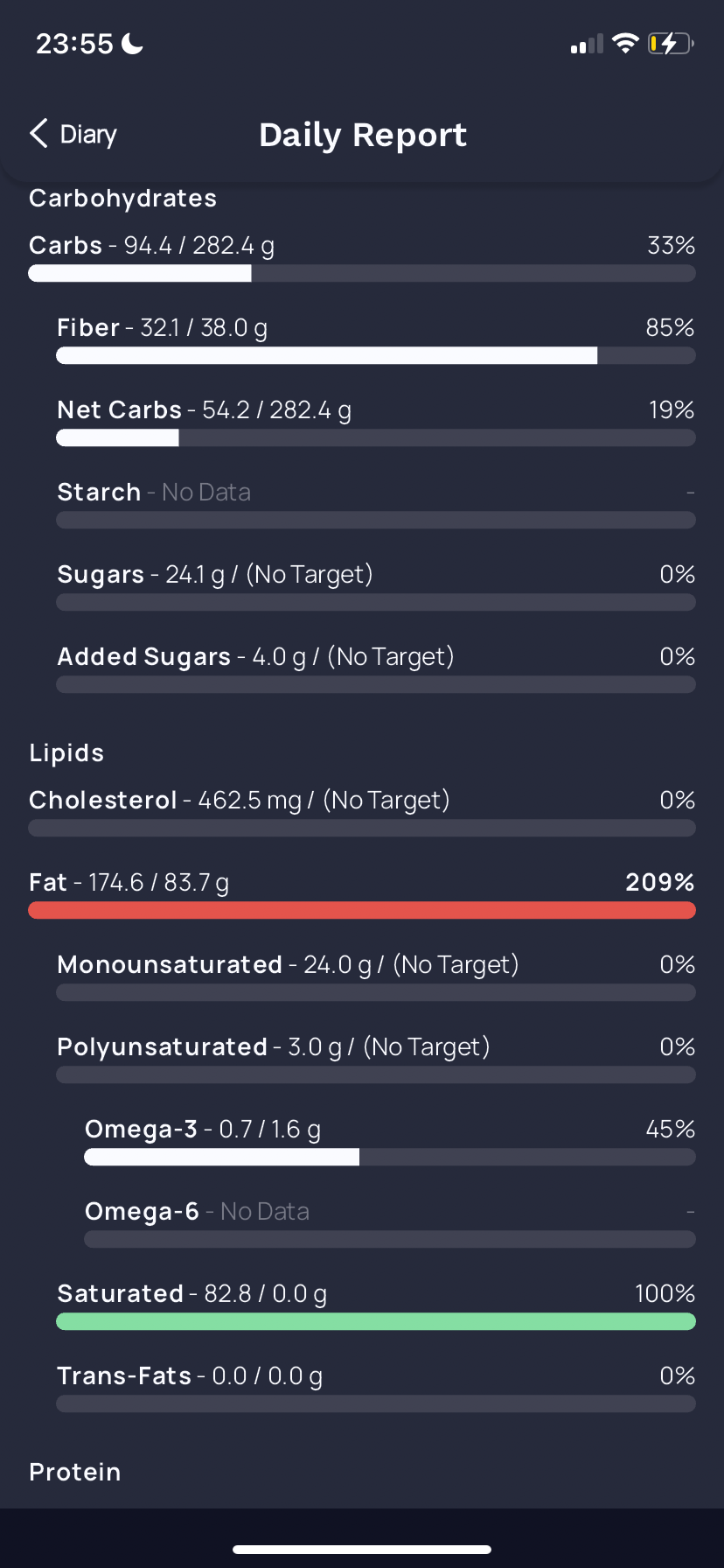The height and width of the screenshot is (1568, 724).
Task: Tap the green Saturated fat bar
Action: coord(376,1321)
